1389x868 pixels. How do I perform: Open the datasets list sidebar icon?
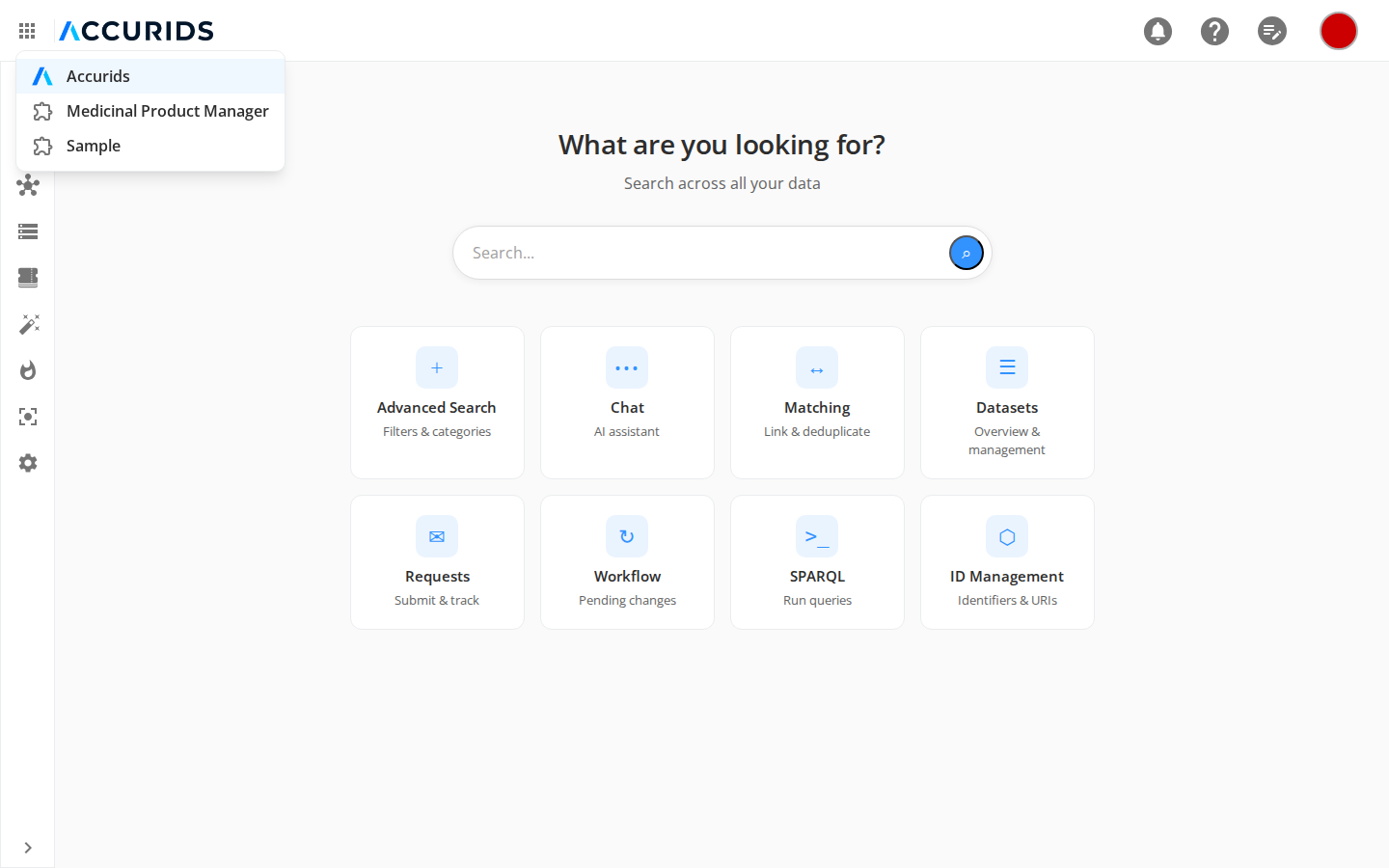coord(28,231)
